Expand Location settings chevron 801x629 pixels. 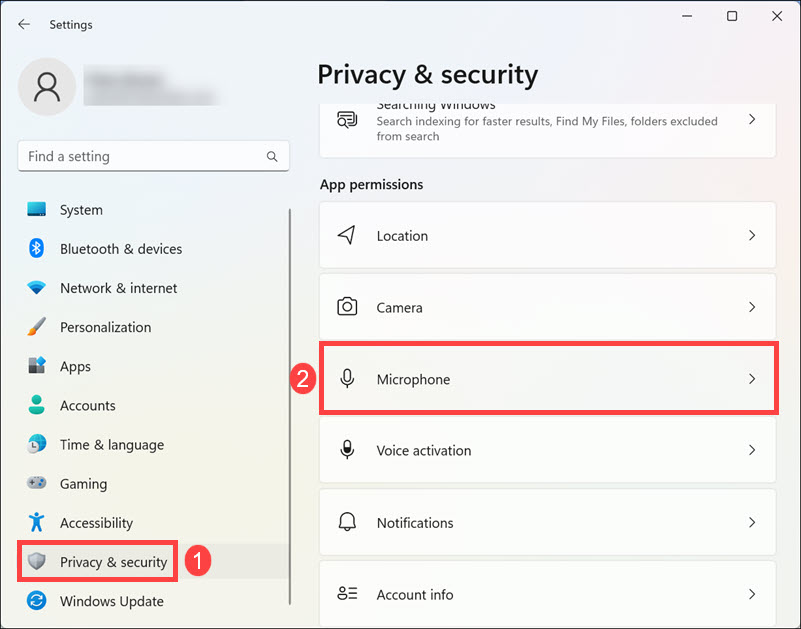point(752,236)
